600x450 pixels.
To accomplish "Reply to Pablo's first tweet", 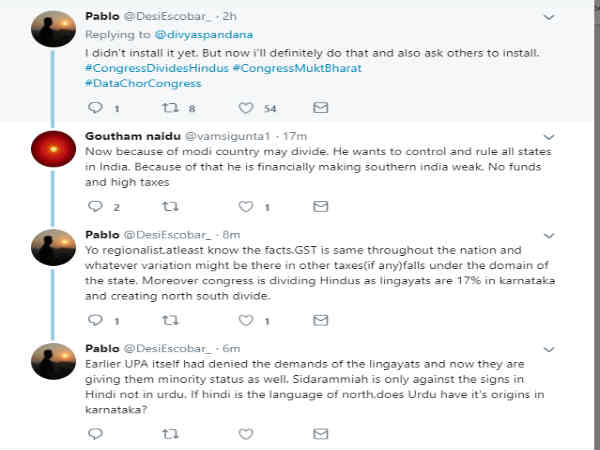I will [96, 107].
